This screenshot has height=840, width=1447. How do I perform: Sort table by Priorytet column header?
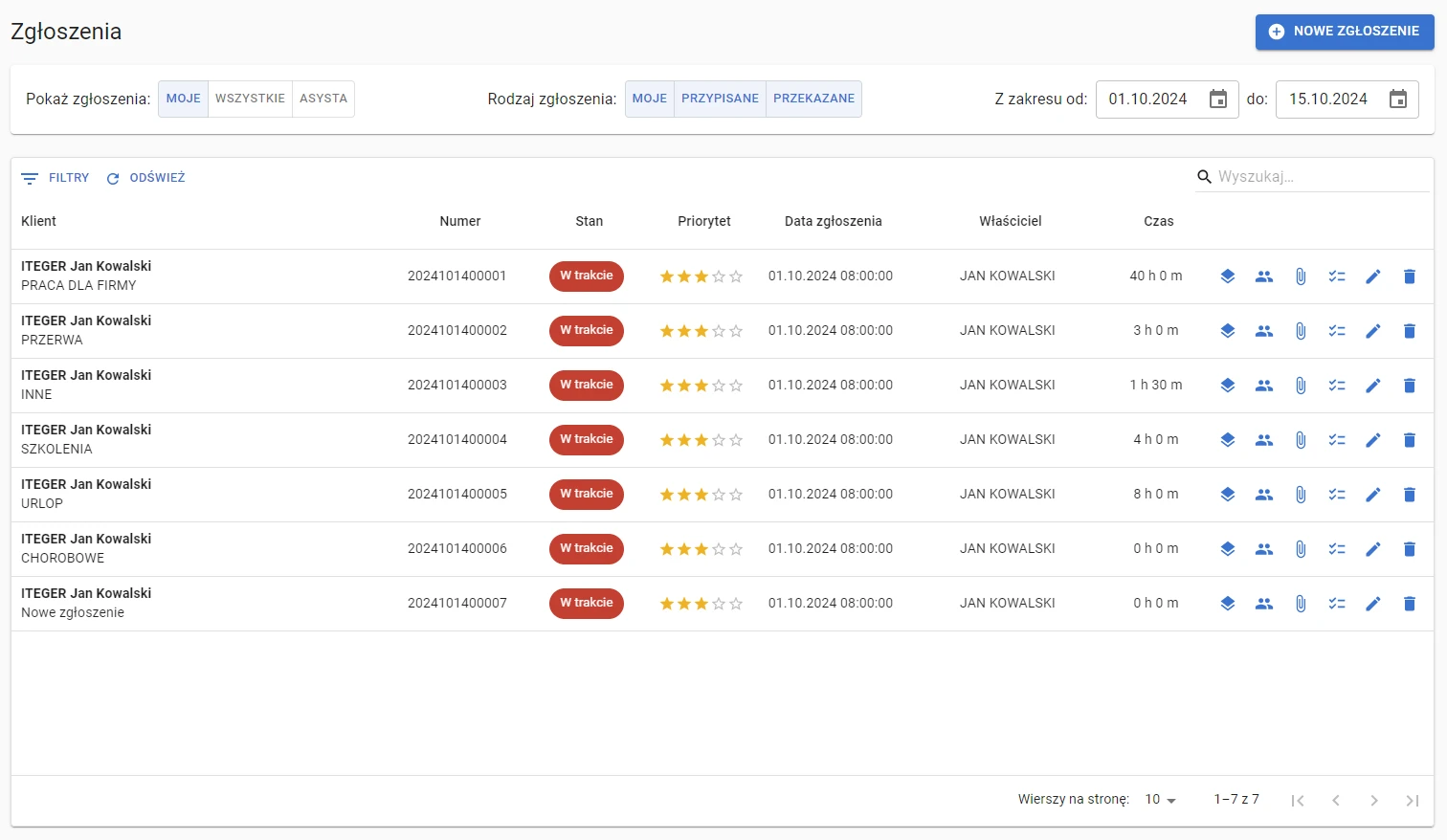pos(704,221)
